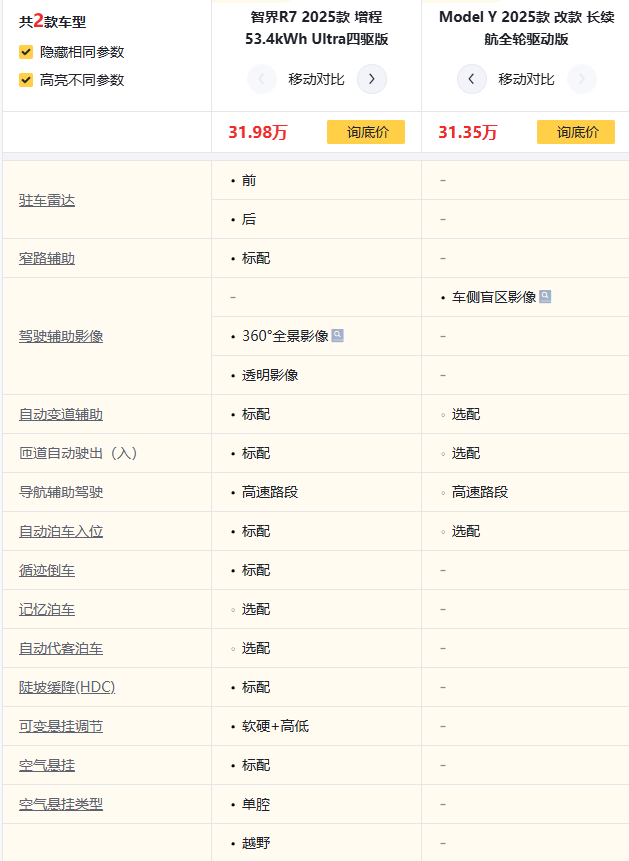Click right arrow under Model Y column
This screenshot has height=861, width=629.
point(582,79)
